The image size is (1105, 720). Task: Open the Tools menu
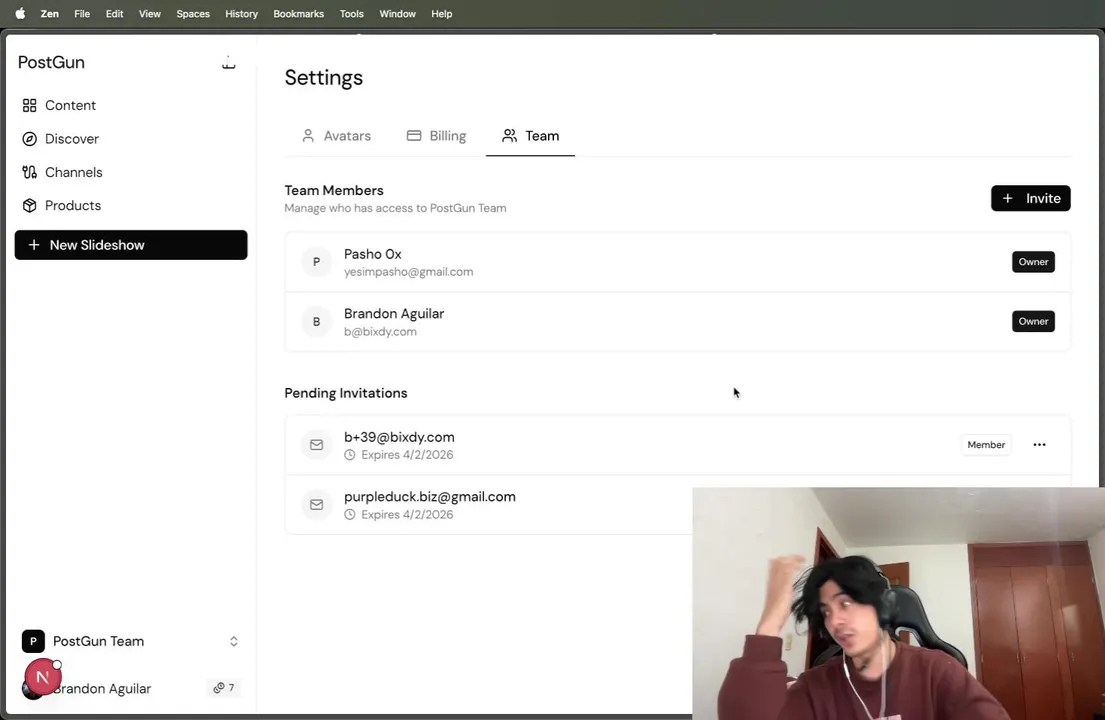pyautogui.click(x=352, y=13)
